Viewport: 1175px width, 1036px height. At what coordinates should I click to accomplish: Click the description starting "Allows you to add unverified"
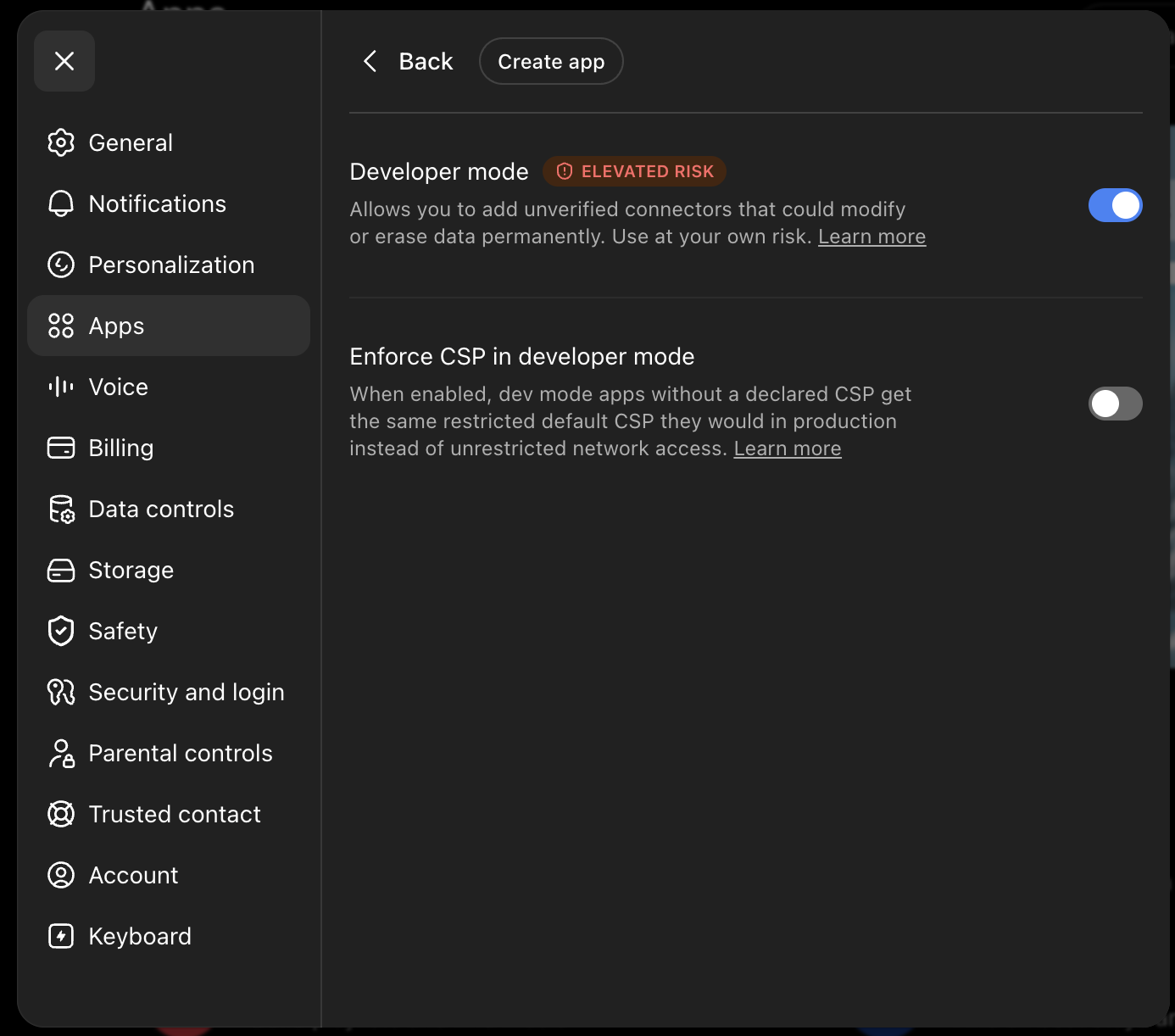point(638,223)
